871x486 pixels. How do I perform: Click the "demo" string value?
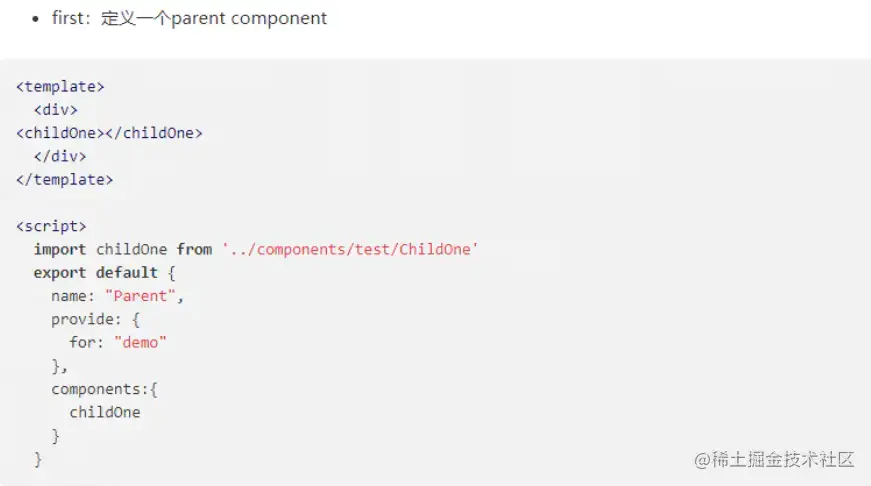tap(140, 343)
